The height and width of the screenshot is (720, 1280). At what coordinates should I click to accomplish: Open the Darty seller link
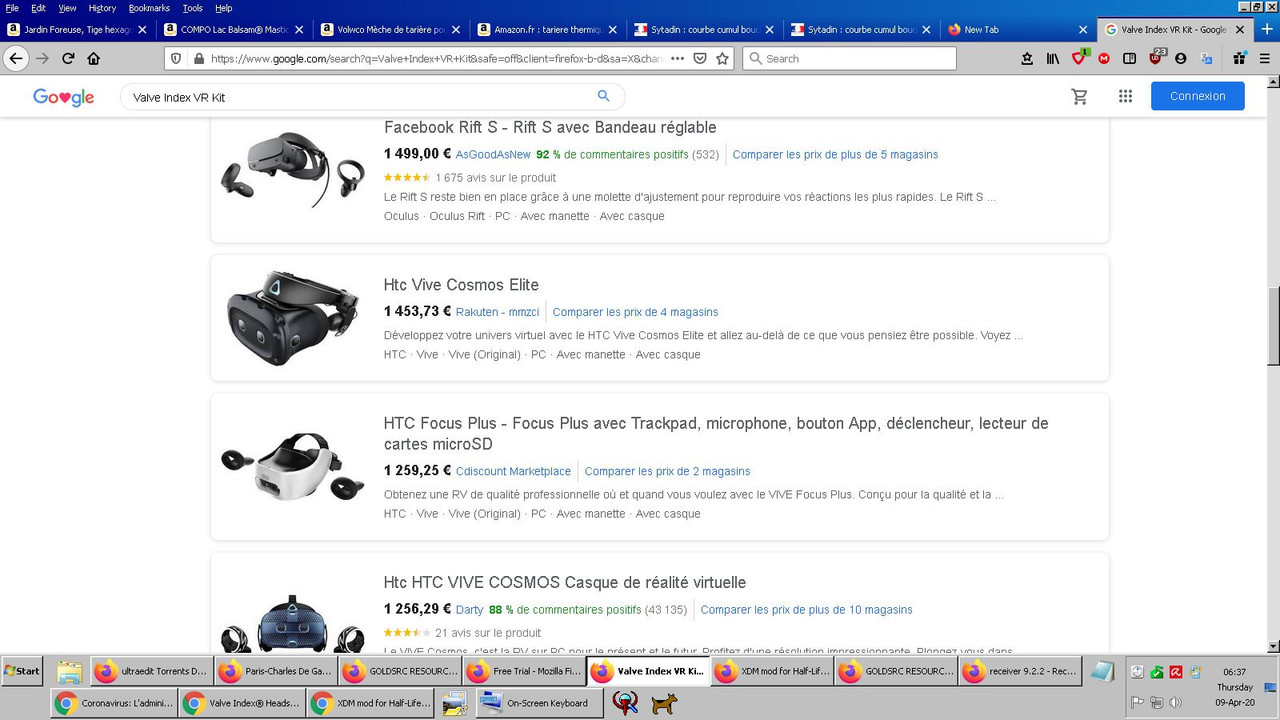pyautogui.click(x=469, y=609)
